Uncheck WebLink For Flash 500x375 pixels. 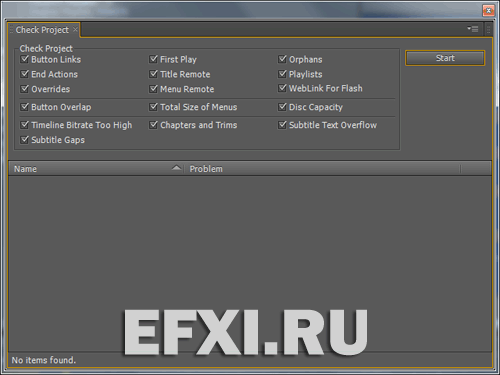(282, 88)
